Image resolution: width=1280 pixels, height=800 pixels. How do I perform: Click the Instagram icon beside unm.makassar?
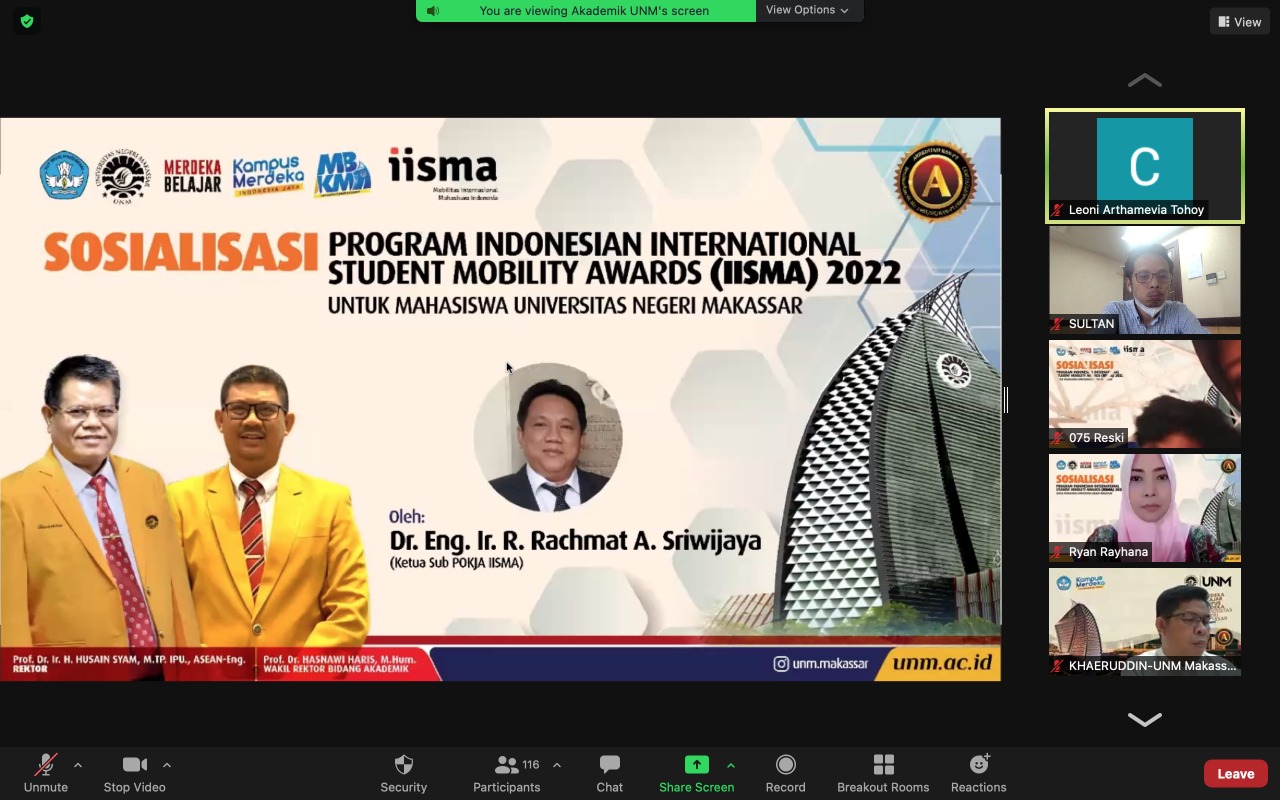[x=781, y=664]
